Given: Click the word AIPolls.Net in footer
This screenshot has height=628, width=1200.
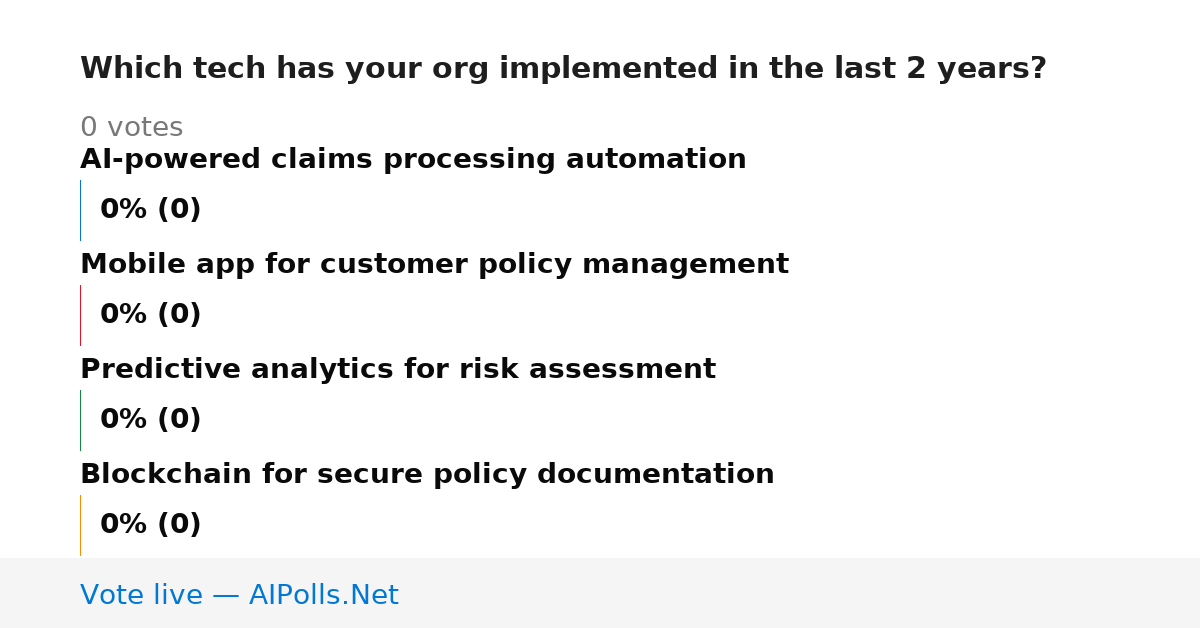Looking at the screenshot, I should pyautogui.click(x=323, y=595).
